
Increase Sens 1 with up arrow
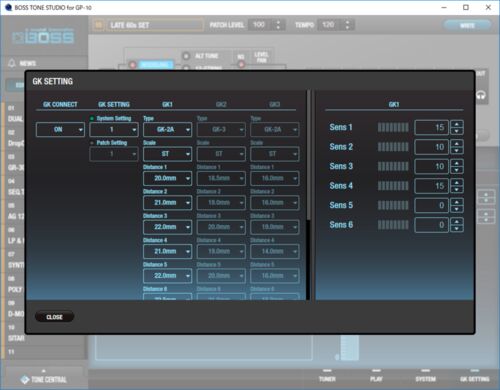click(457, 124)
